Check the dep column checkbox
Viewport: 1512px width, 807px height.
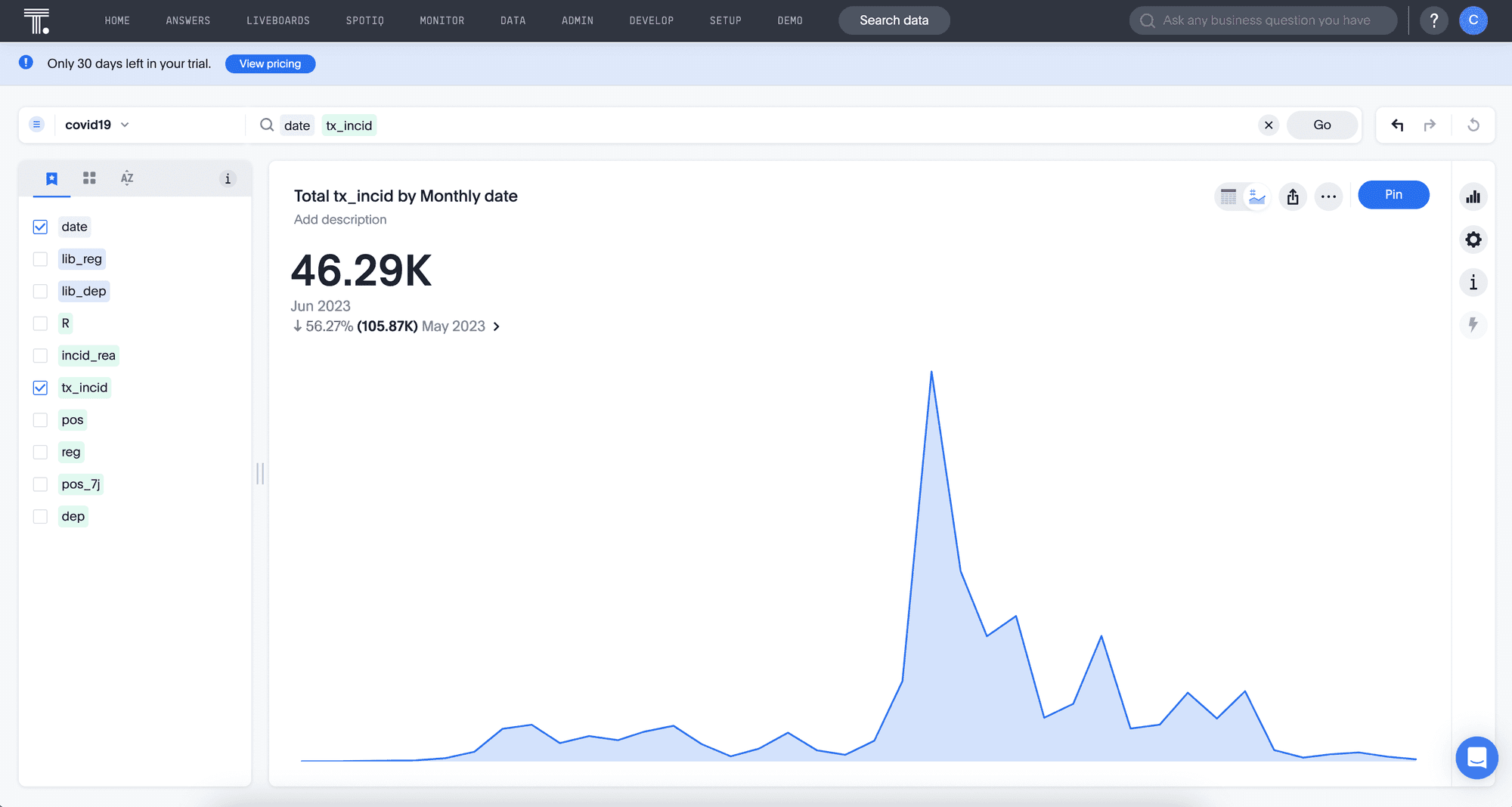tap(40, 516)
